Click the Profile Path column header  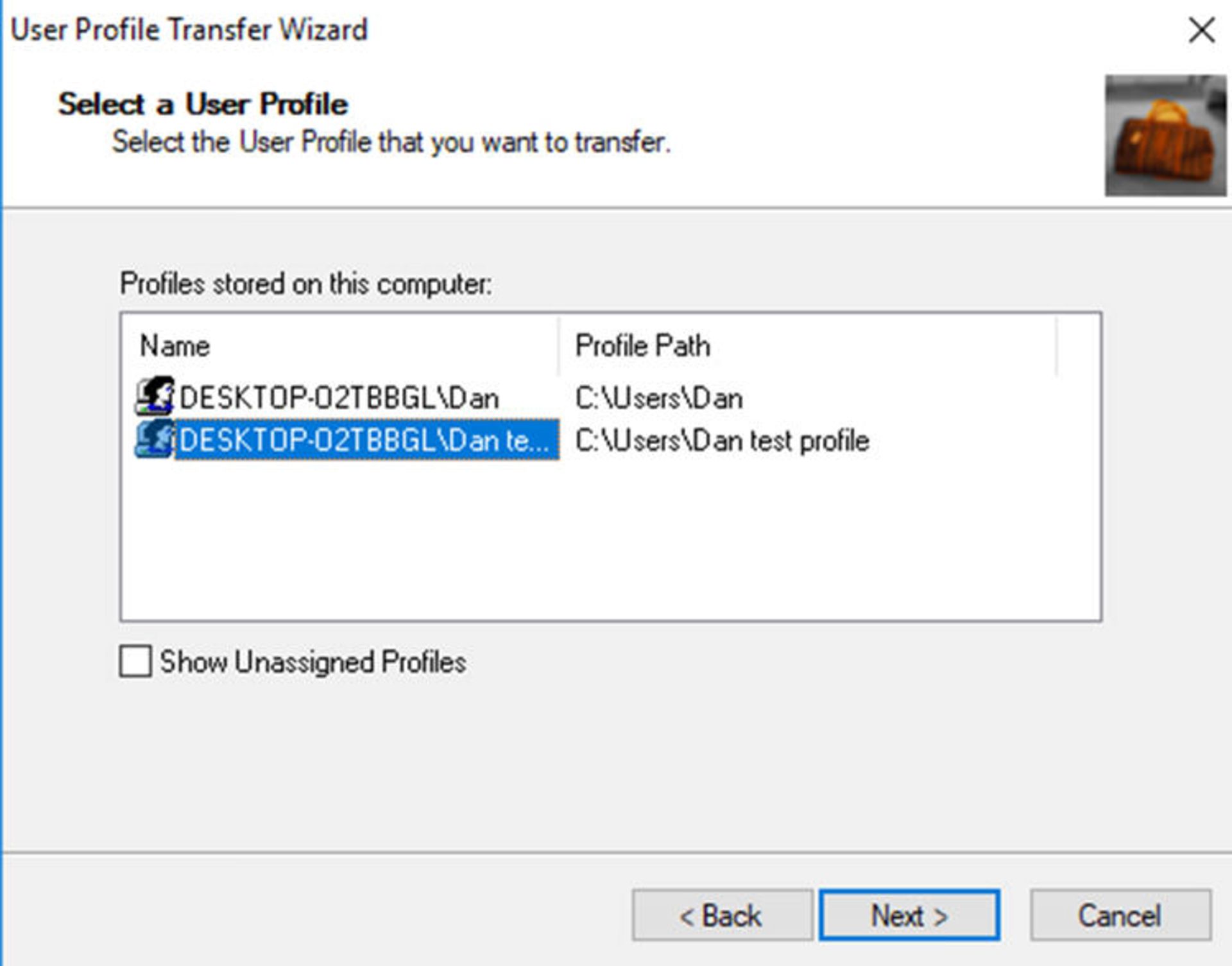point(807,345)
